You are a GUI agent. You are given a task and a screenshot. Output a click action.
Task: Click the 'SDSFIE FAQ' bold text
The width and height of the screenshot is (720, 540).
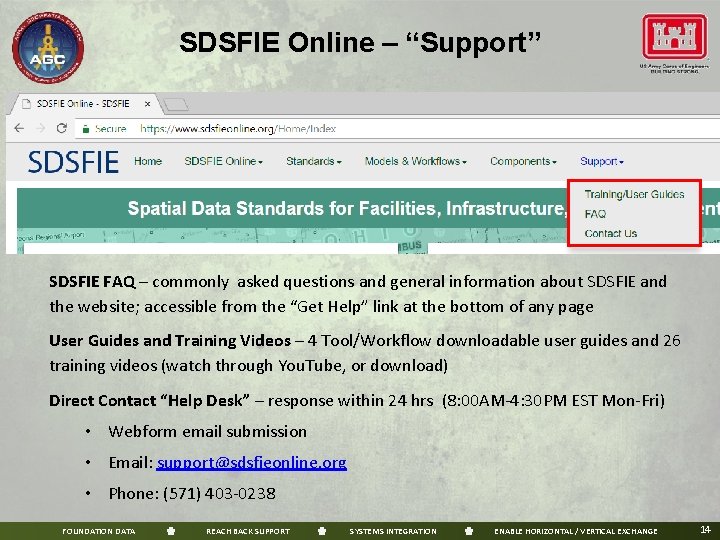click(x=92, y=281)
